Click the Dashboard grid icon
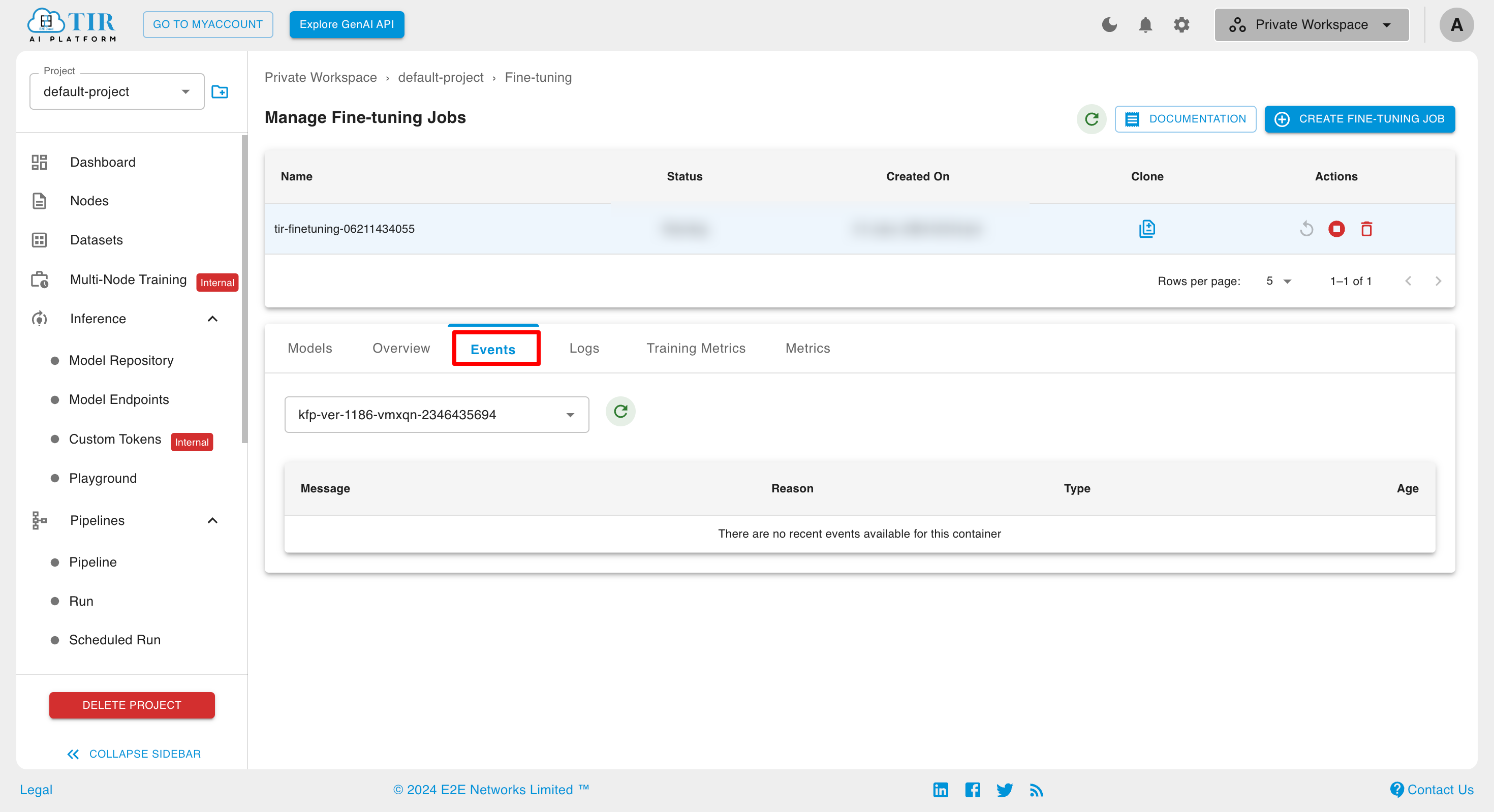1494x812 pixels. point(40,162)
